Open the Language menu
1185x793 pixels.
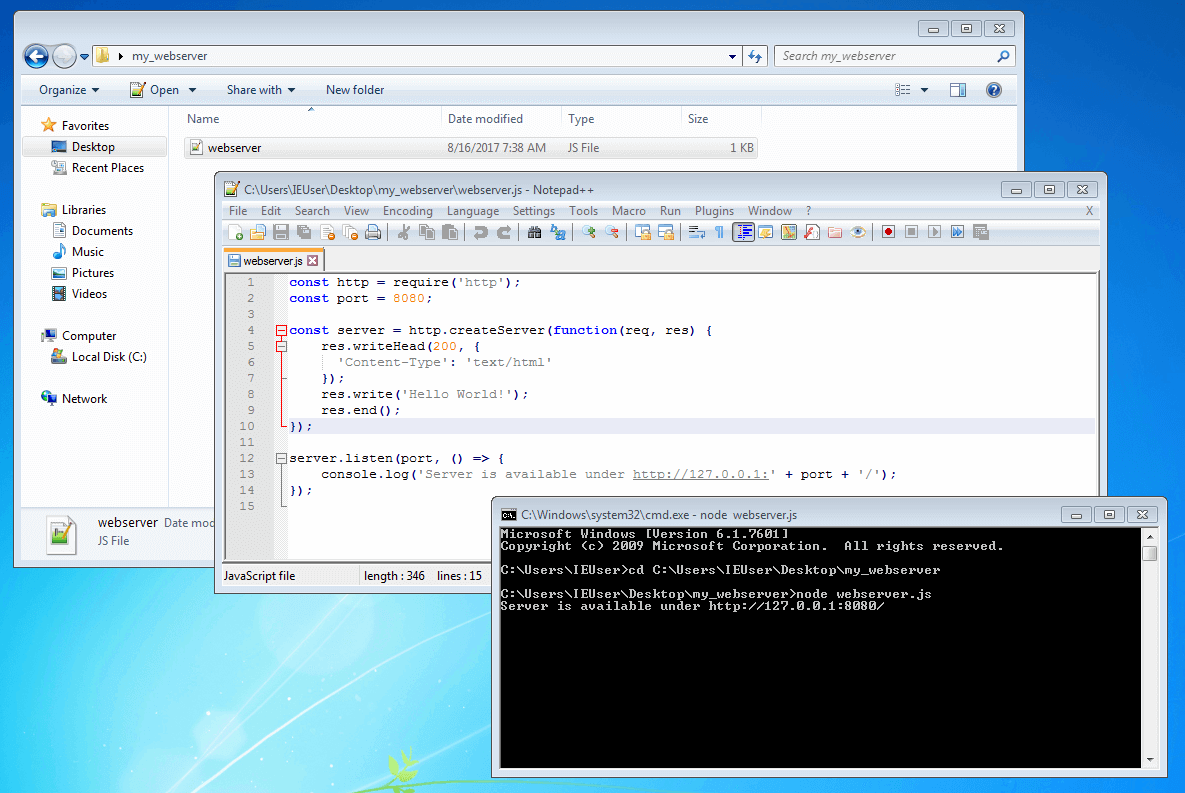[472, 211]
